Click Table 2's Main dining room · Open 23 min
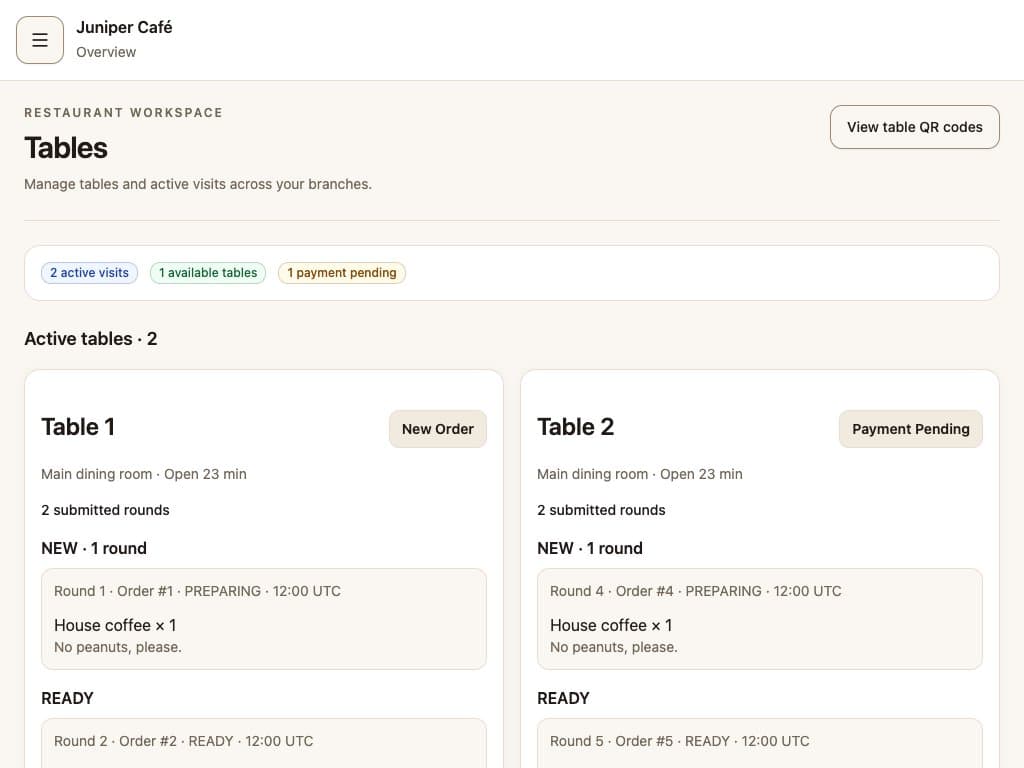Image resolution: width=1024 pixels, height=768 pixels. 640,474
